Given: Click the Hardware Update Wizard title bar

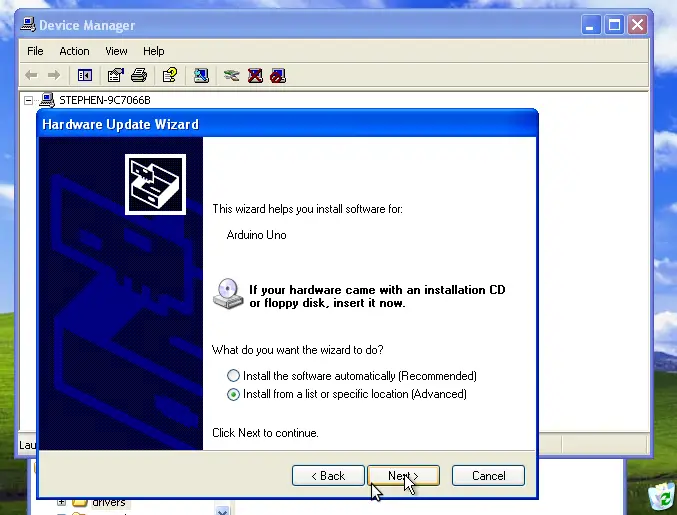Looking at the screenshot, I should 288,124.
